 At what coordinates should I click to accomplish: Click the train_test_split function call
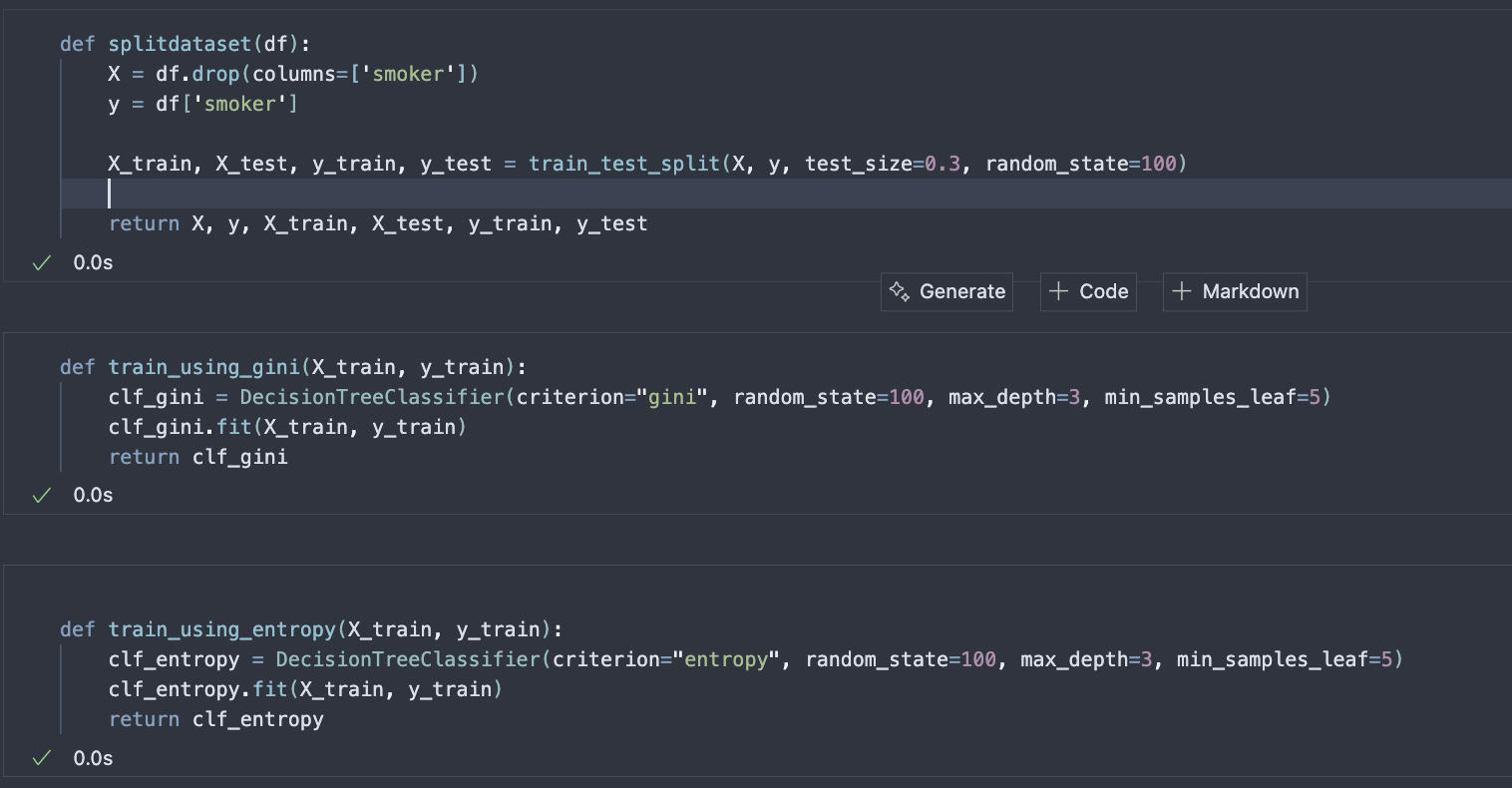point(624,164)
